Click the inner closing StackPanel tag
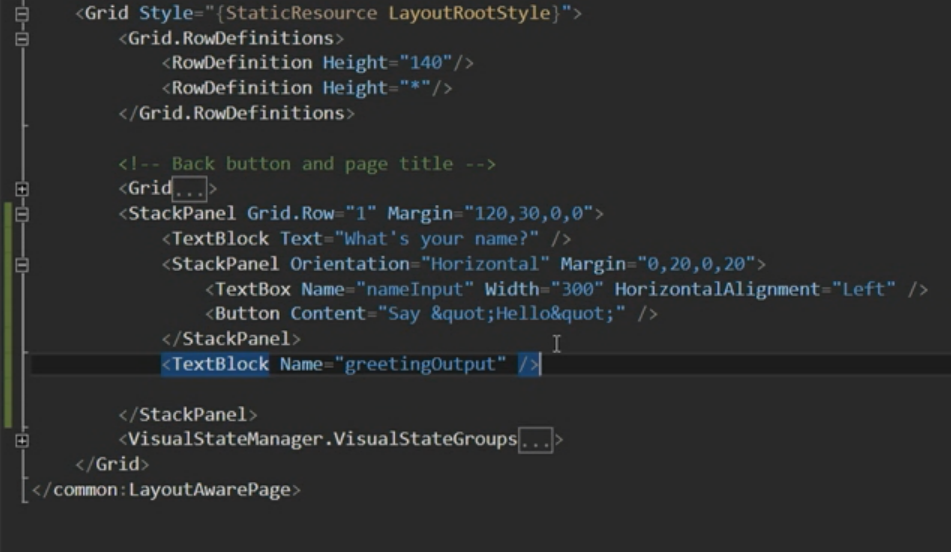Screen dimensions: 951x552 pyautogui.click(x=231, y=339)
